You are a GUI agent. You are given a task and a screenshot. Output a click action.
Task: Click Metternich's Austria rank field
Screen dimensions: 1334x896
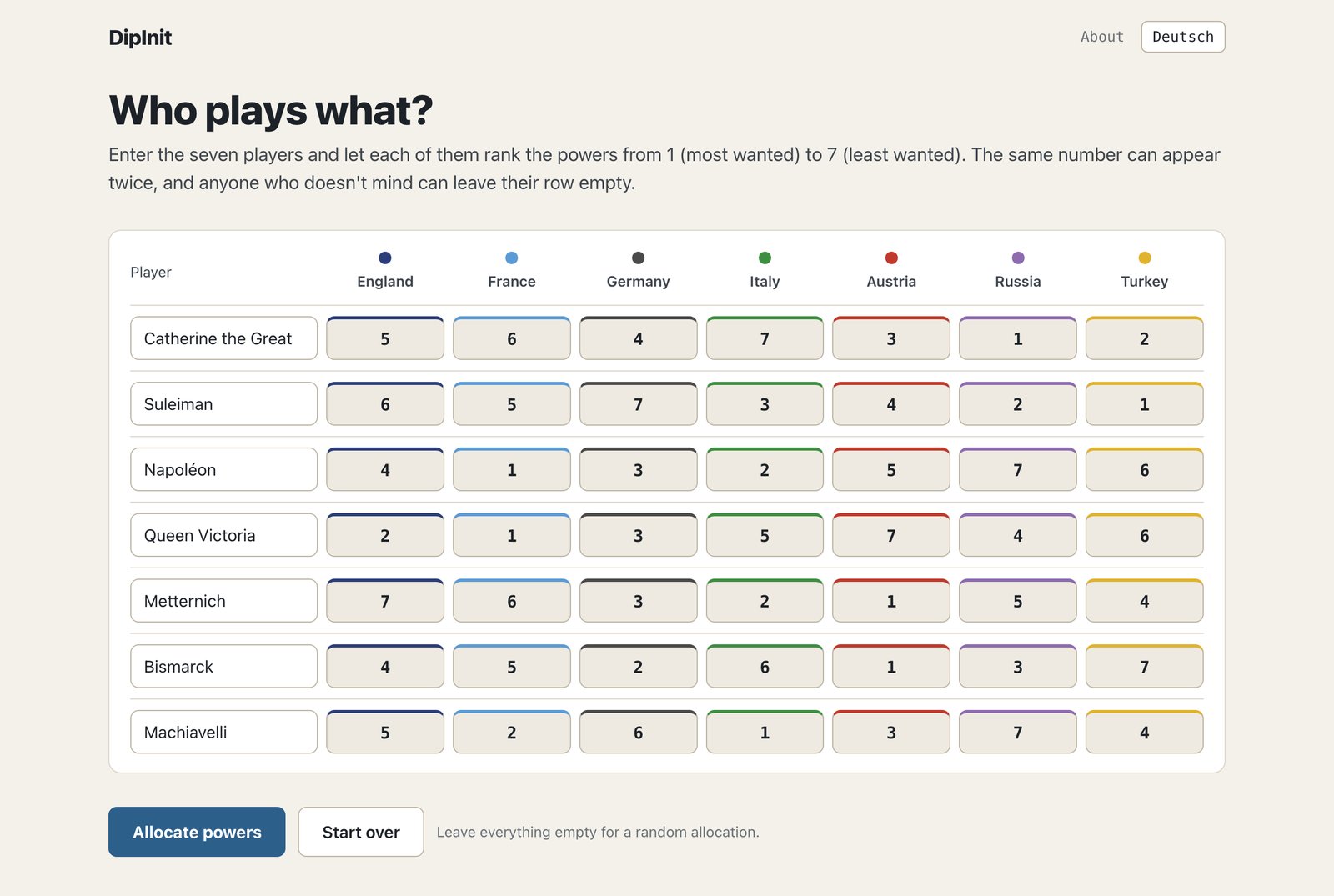[891, 601]
